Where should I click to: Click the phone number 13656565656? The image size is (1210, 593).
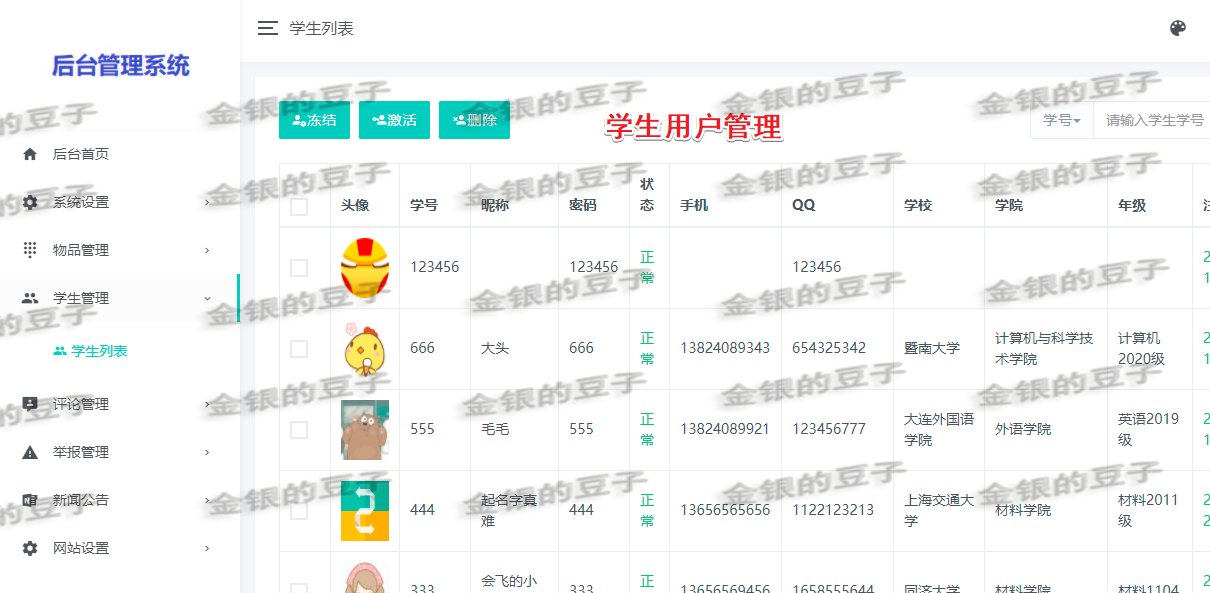coord(725,510)
